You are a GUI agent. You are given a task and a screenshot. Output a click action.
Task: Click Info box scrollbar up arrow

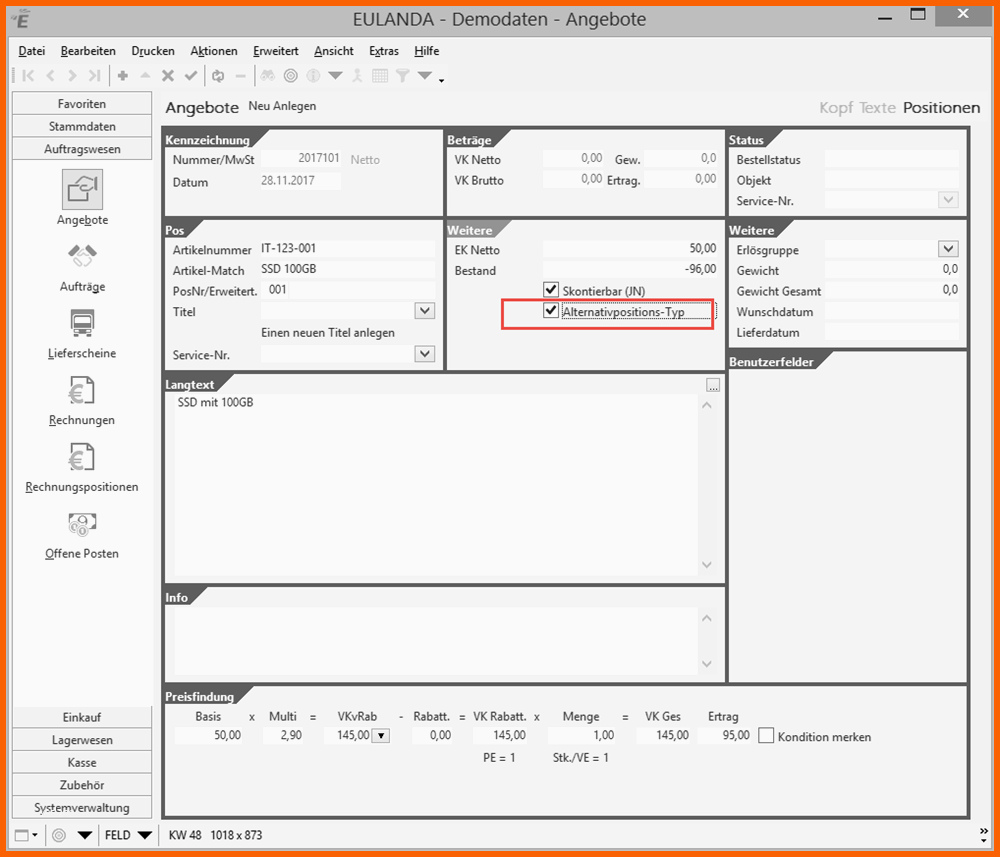click(707, 618)
